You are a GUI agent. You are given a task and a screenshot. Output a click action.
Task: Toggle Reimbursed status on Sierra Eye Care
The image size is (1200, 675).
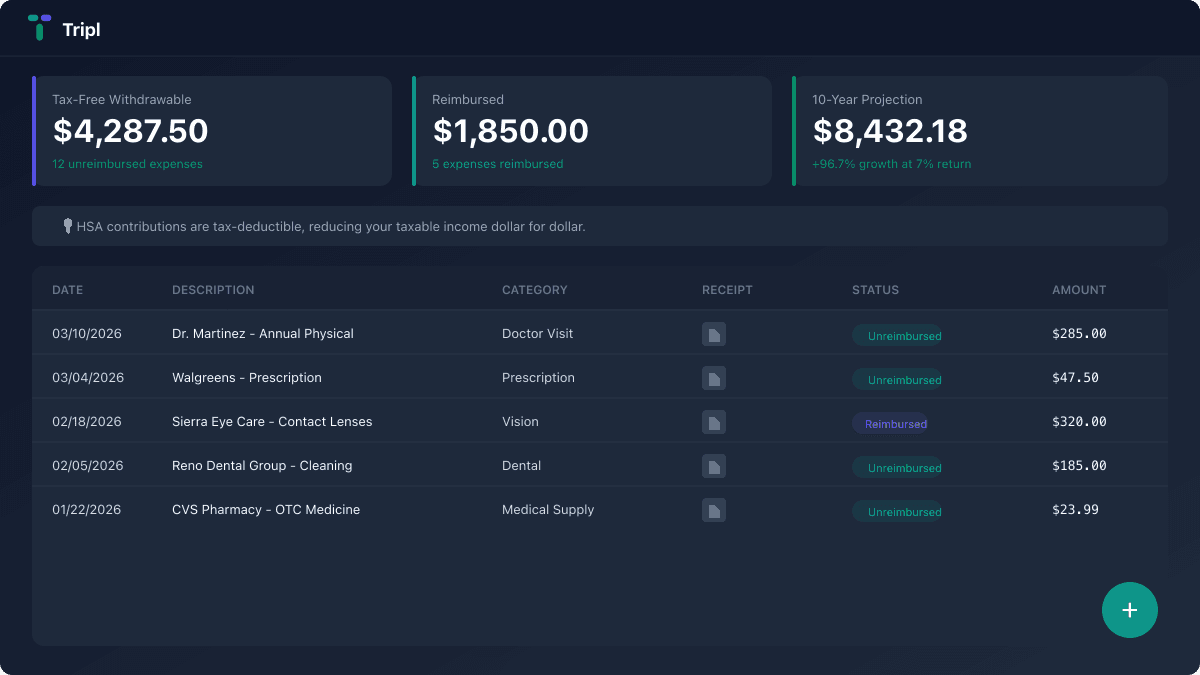pos(890,424)
